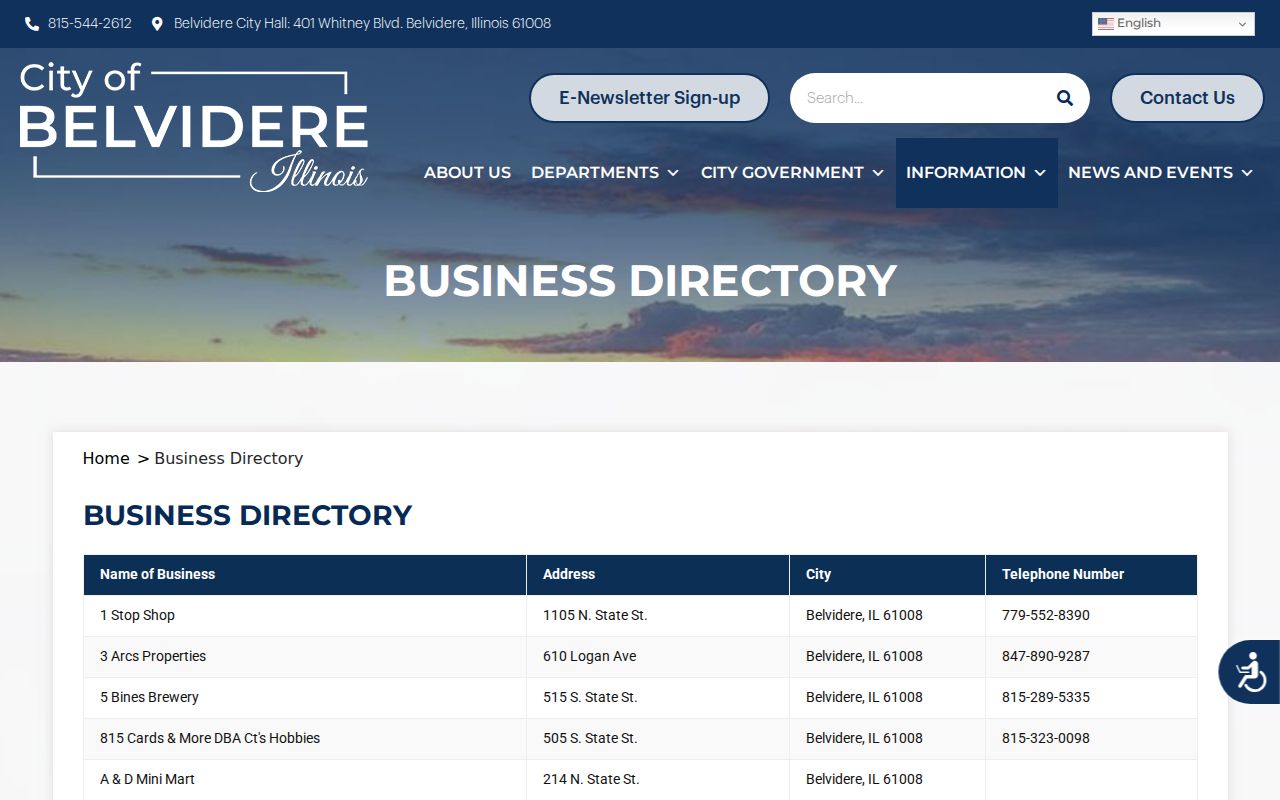This screenshot has height=800, width=1280.
Task: Click the map pin location icon
Action: click(157, 24)
